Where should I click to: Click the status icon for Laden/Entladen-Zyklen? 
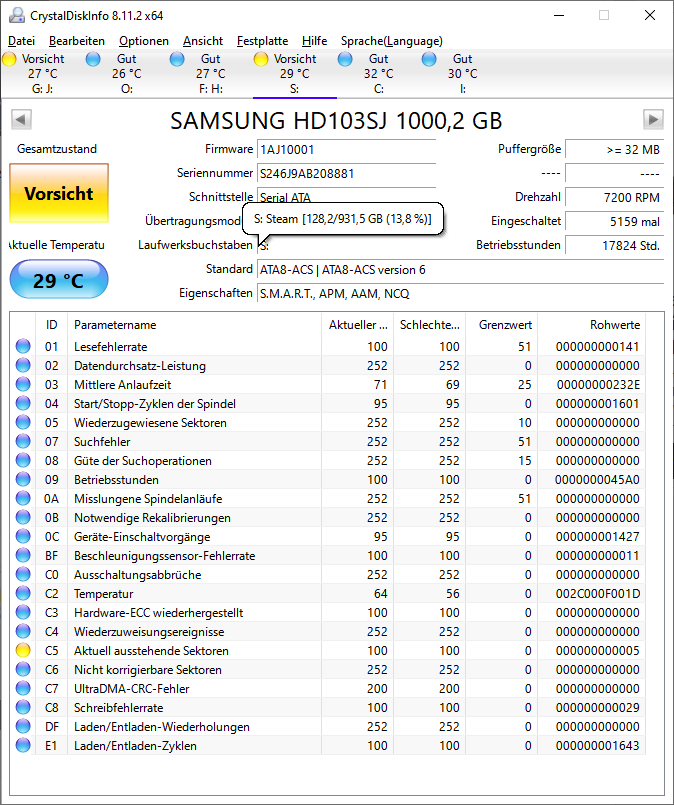click(x=23, y=745)
